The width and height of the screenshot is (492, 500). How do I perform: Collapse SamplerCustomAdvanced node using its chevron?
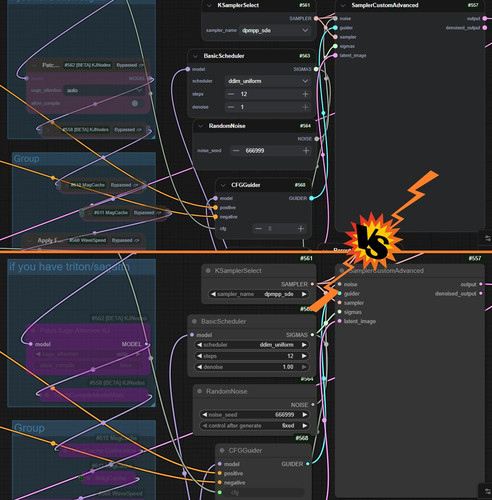pos(343,5)
